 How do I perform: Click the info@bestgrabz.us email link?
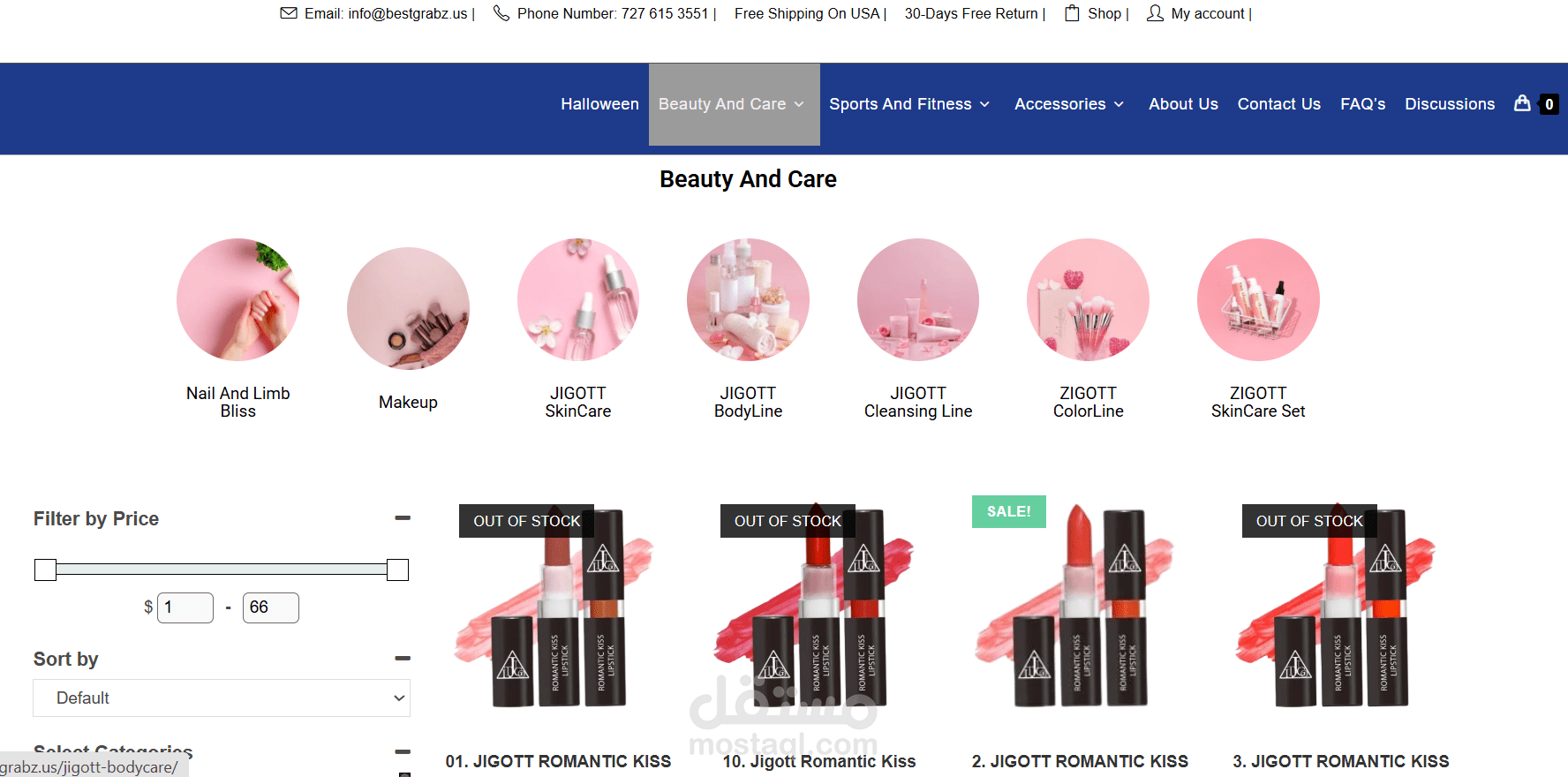point(408,13)
